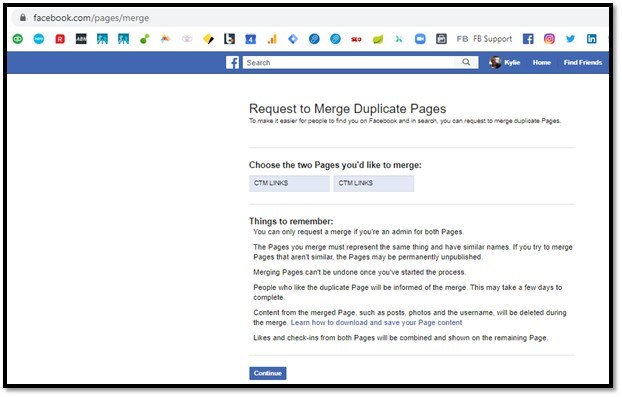Open the colorful pinwheel bookmark icon

click(x=166, y=39)
